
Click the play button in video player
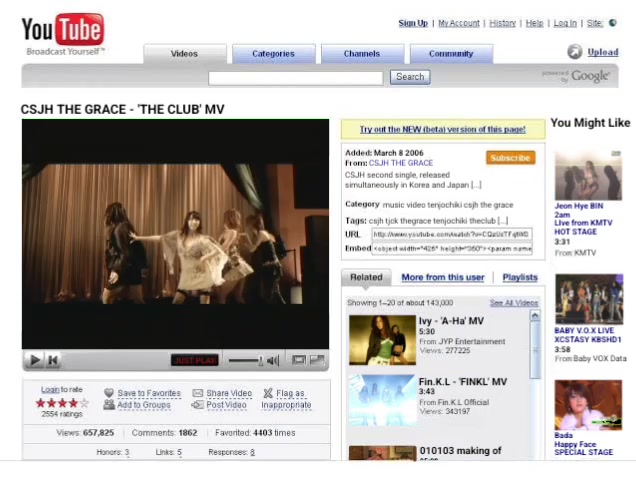(x=34, y=360)
